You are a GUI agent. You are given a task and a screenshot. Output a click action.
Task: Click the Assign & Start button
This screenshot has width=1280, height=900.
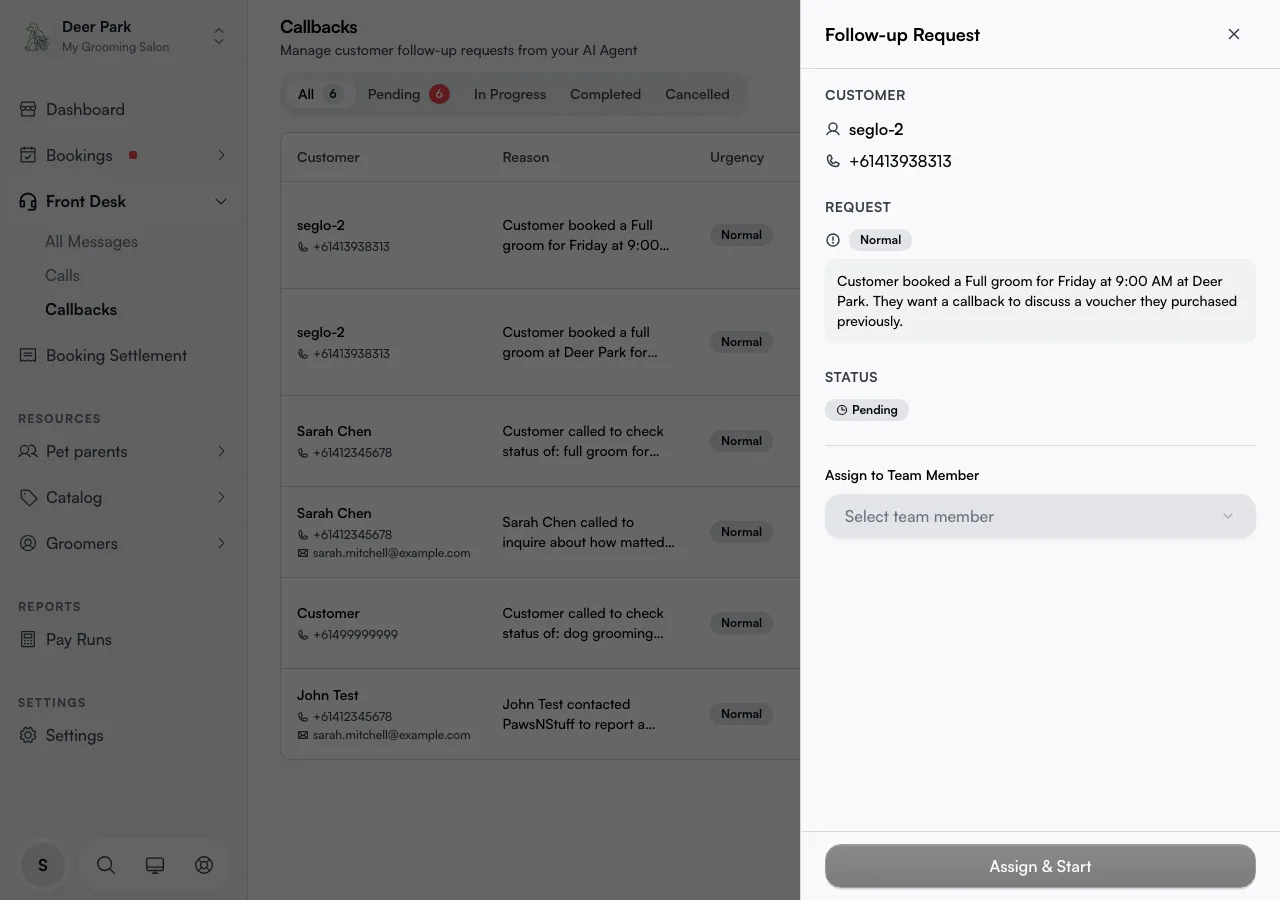pos(1040,866)
